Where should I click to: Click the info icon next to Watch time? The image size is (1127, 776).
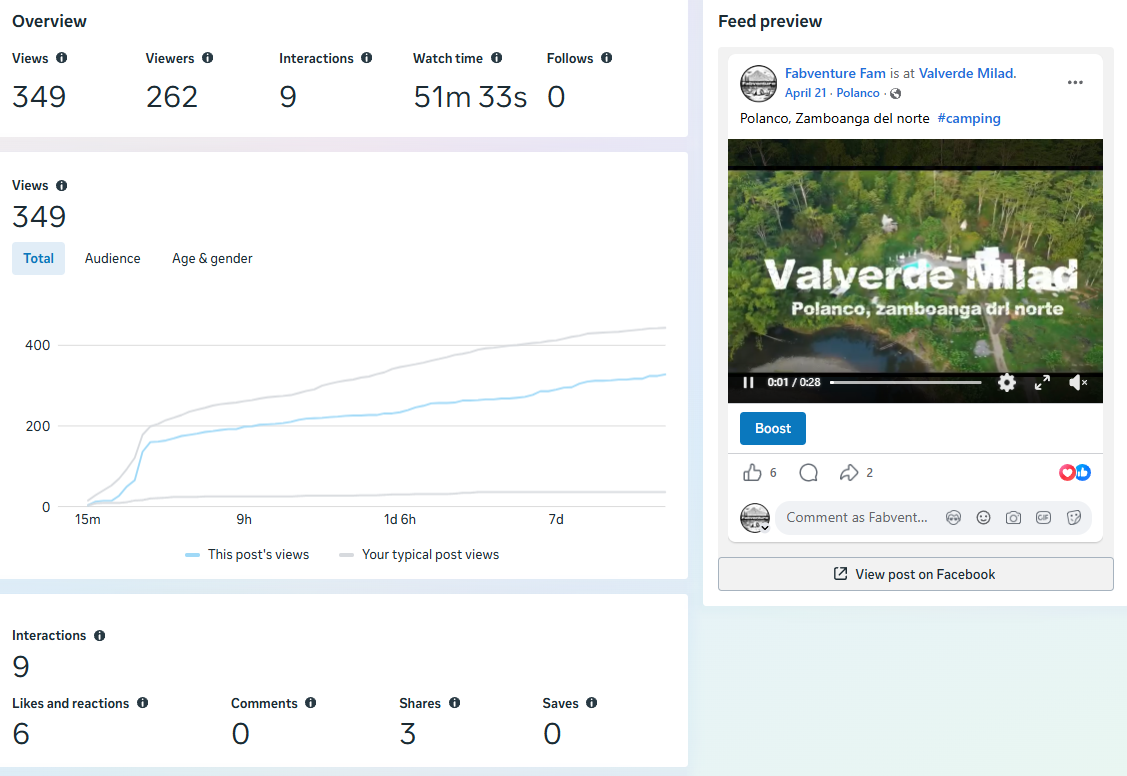pyautogui.click(x=497, y=57)
